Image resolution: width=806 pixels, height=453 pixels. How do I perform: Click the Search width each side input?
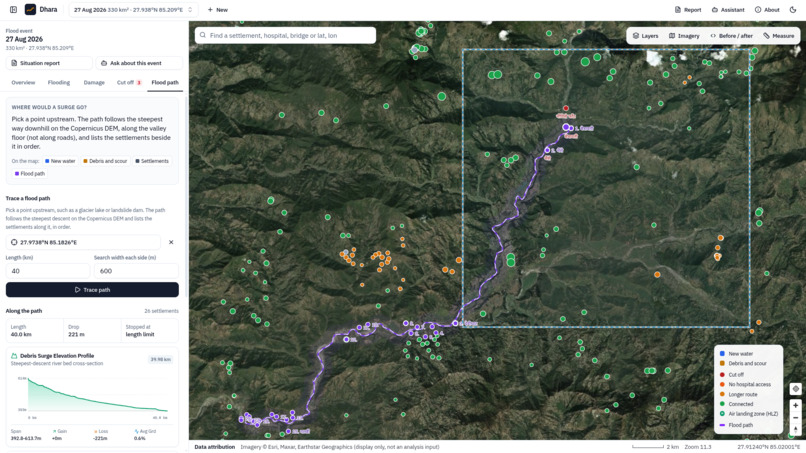[x=136, y=271]
